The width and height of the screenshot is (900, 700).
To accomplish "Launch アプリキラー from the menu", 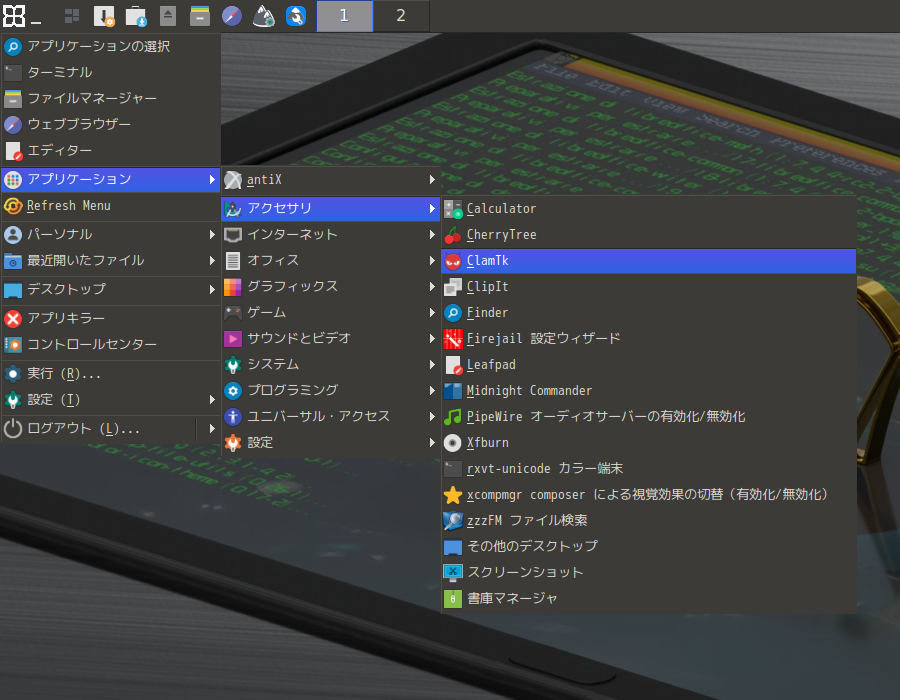I will point(111,318).
